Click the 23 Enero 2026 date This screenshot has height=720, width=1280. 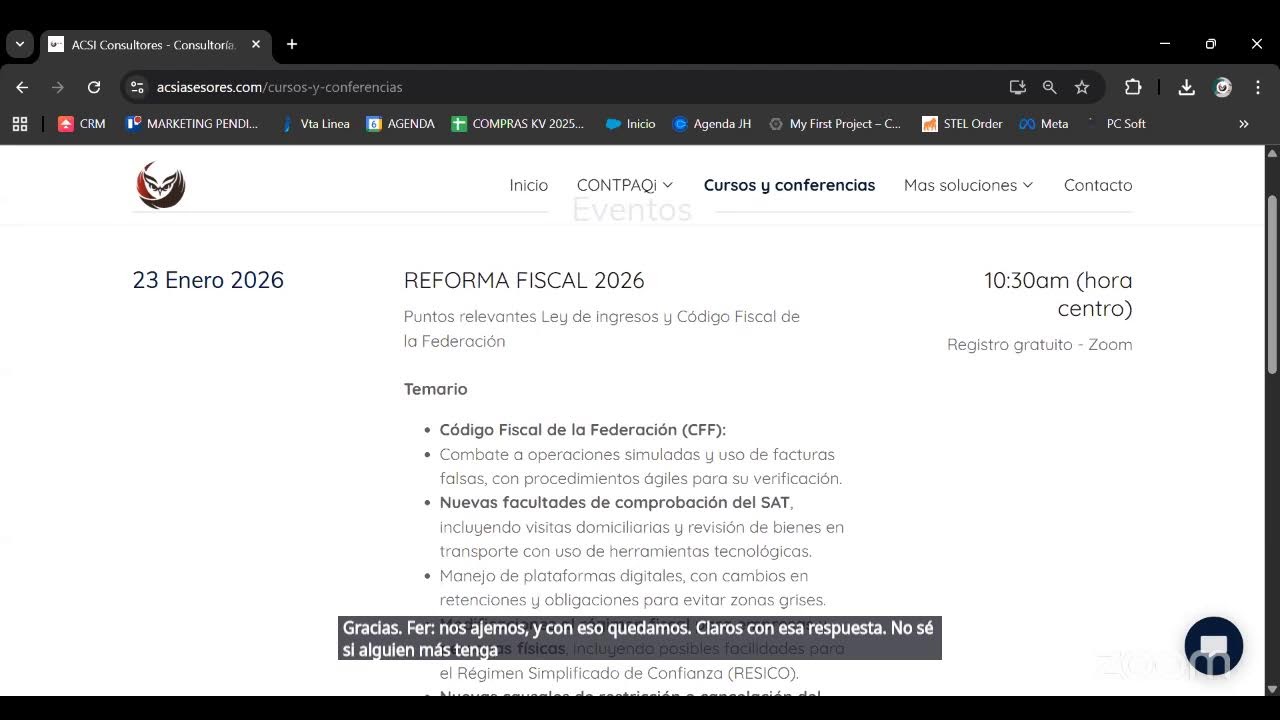click(208, 280)
